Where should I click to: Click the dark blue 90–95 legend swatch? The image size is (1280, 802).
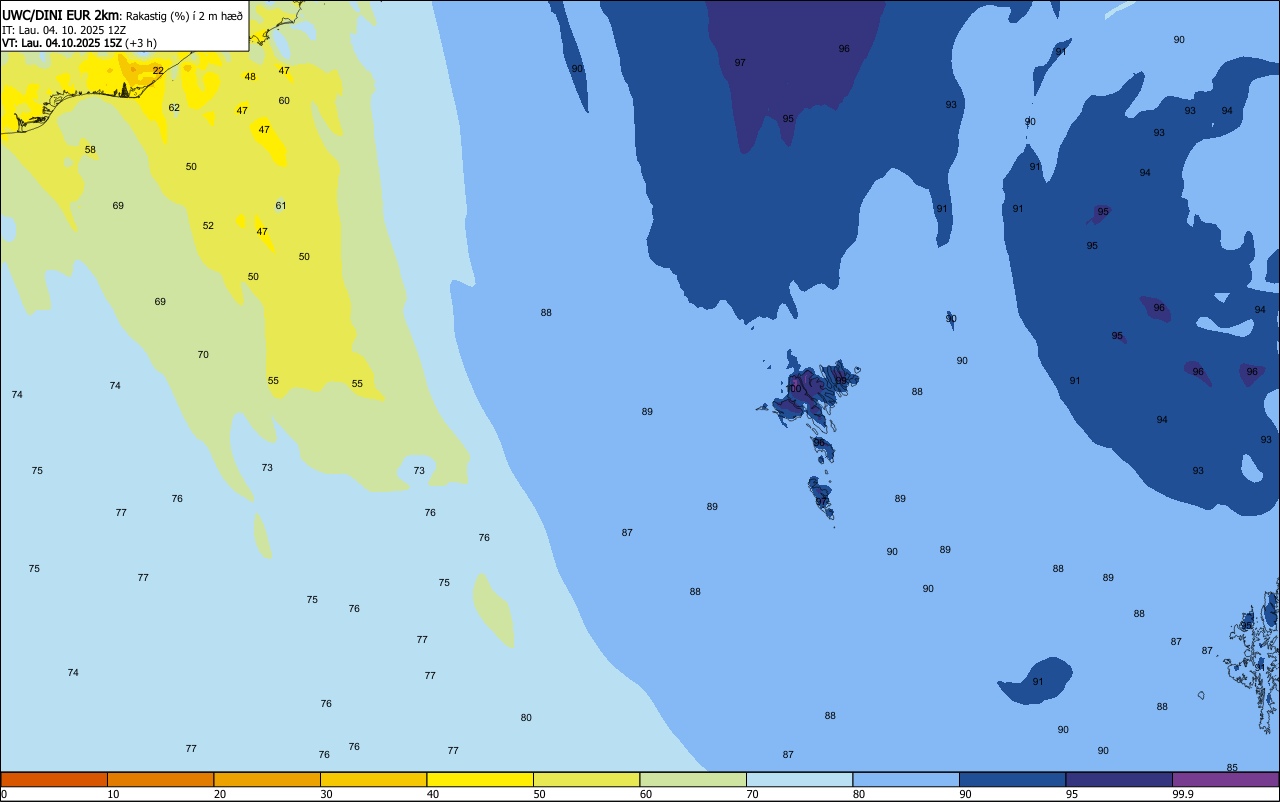tap(1013, 779)
